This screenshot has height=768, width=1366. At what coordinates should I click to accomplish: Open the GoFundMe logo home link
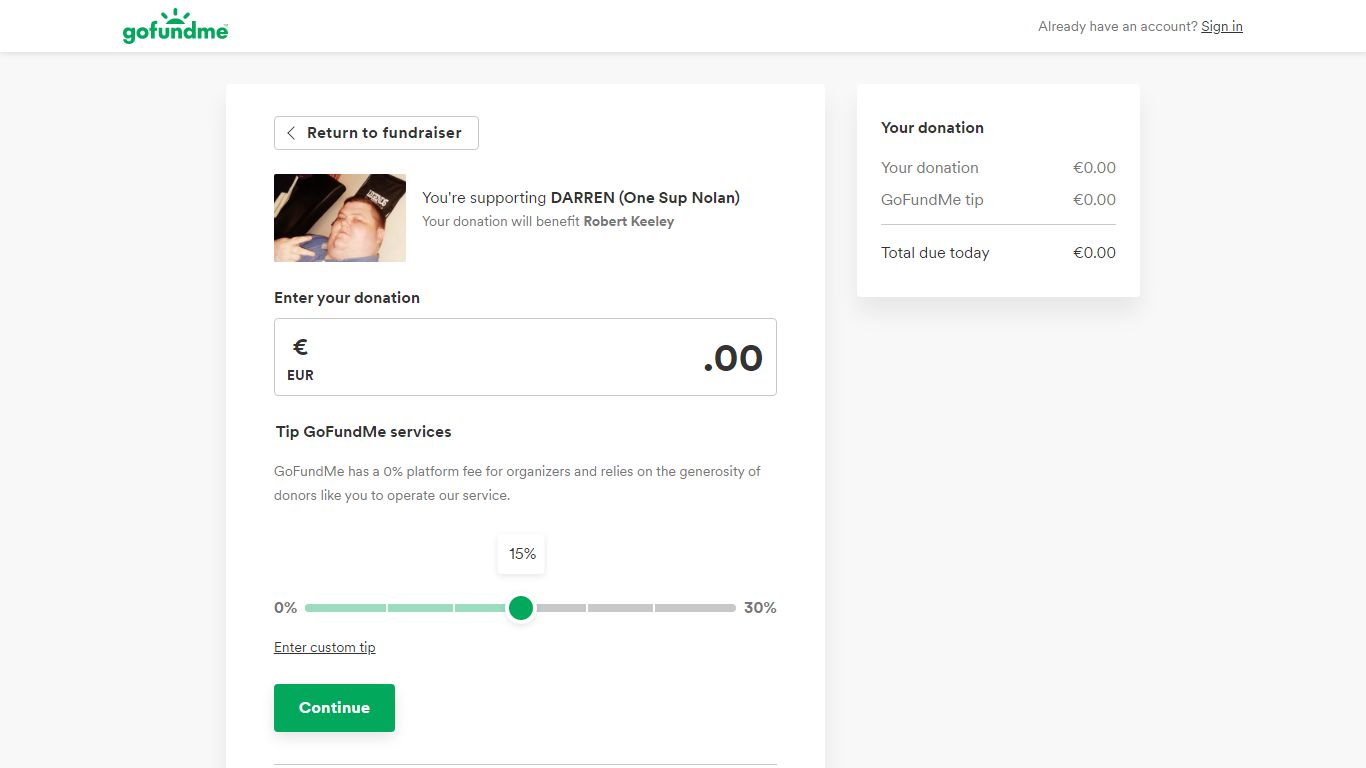175,27
